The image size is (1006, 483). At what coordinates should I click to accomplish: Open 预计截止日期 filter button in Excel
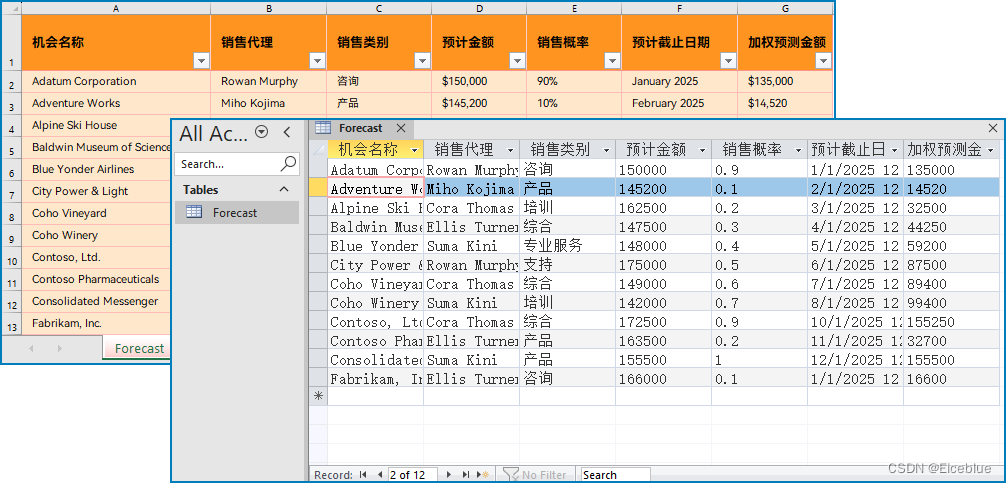tap(728, 61)
